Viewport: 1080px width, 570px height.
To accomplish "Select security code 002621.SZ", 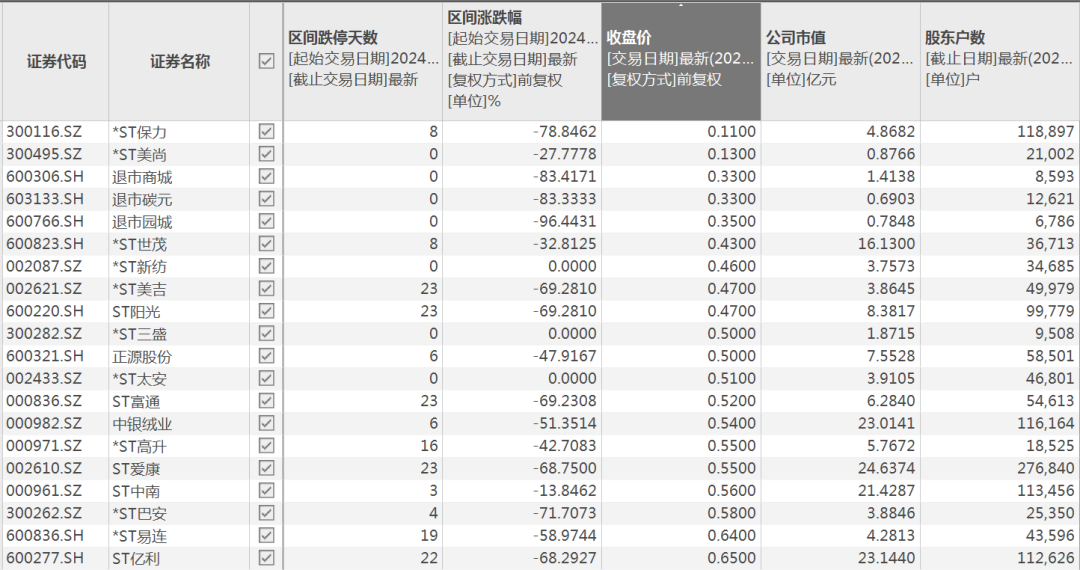I will (44, 288).
